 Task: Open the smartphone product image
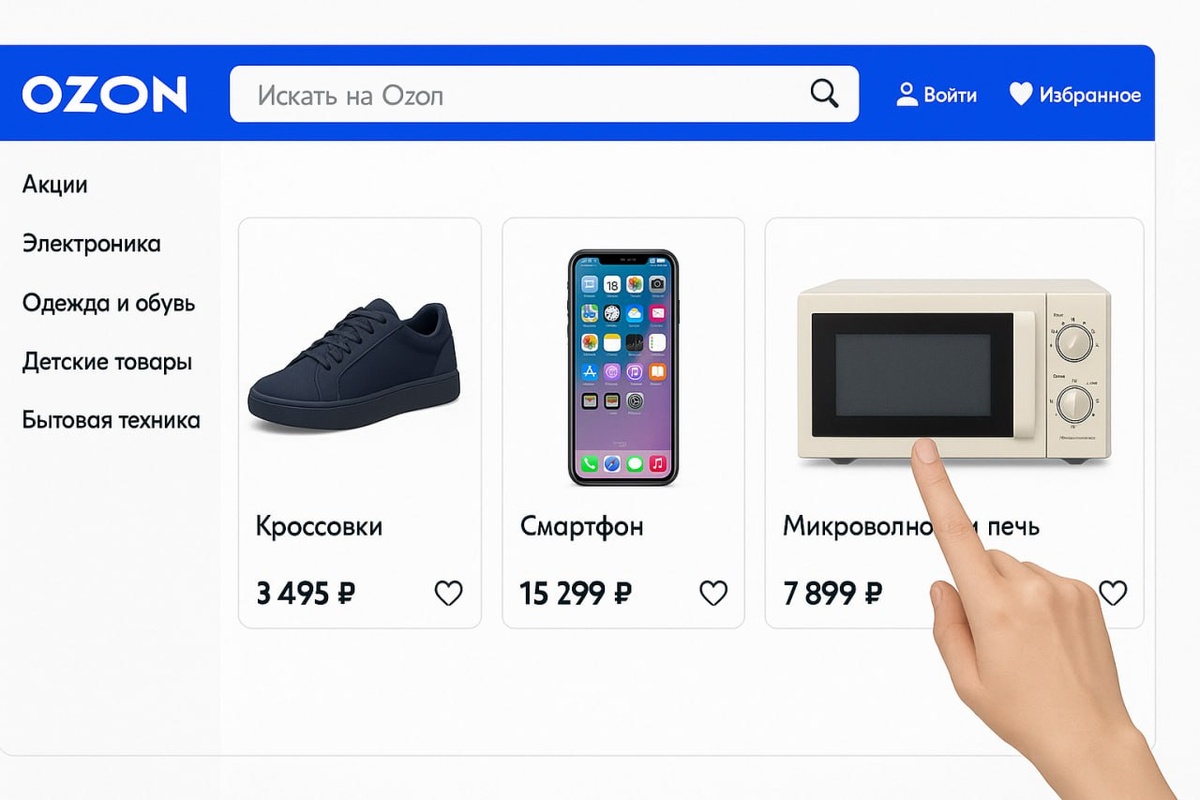click(624, 367)
